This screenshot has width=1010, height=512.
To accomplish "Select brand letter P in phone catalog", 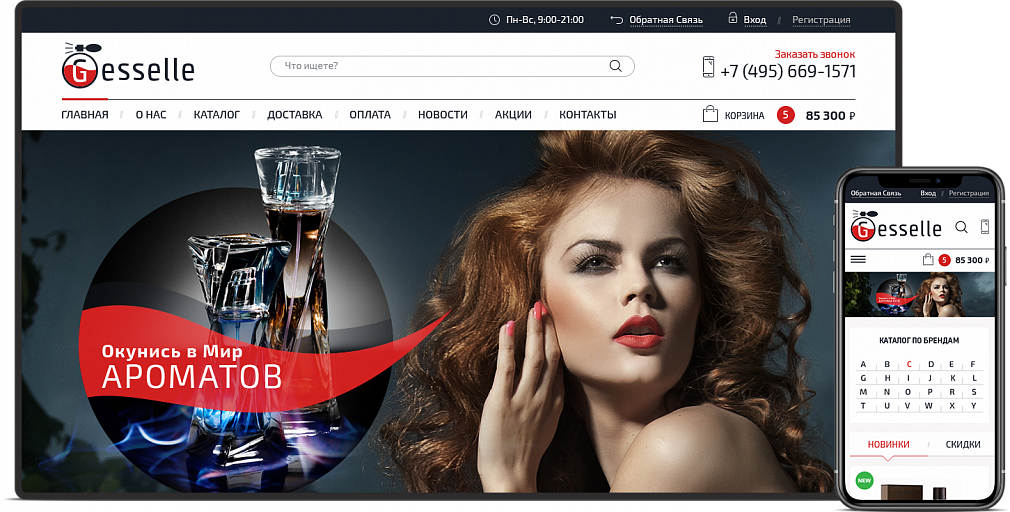I will (x=930, y=392).
